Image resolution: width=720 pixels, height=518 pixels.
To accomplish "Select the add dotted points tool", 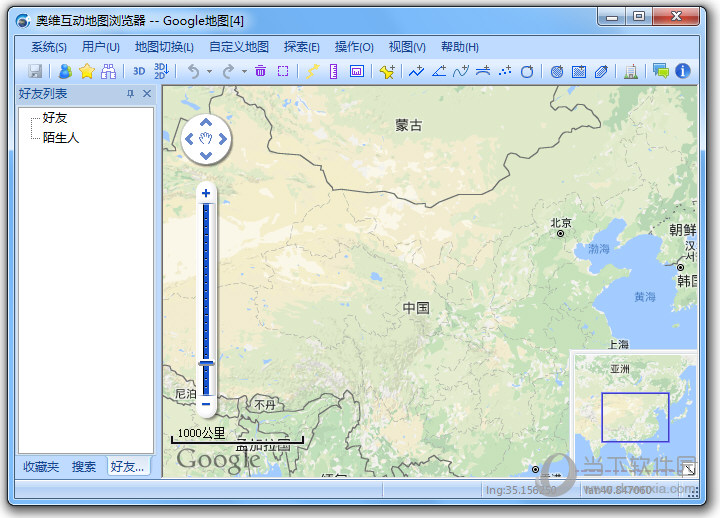I will (505, 71).
